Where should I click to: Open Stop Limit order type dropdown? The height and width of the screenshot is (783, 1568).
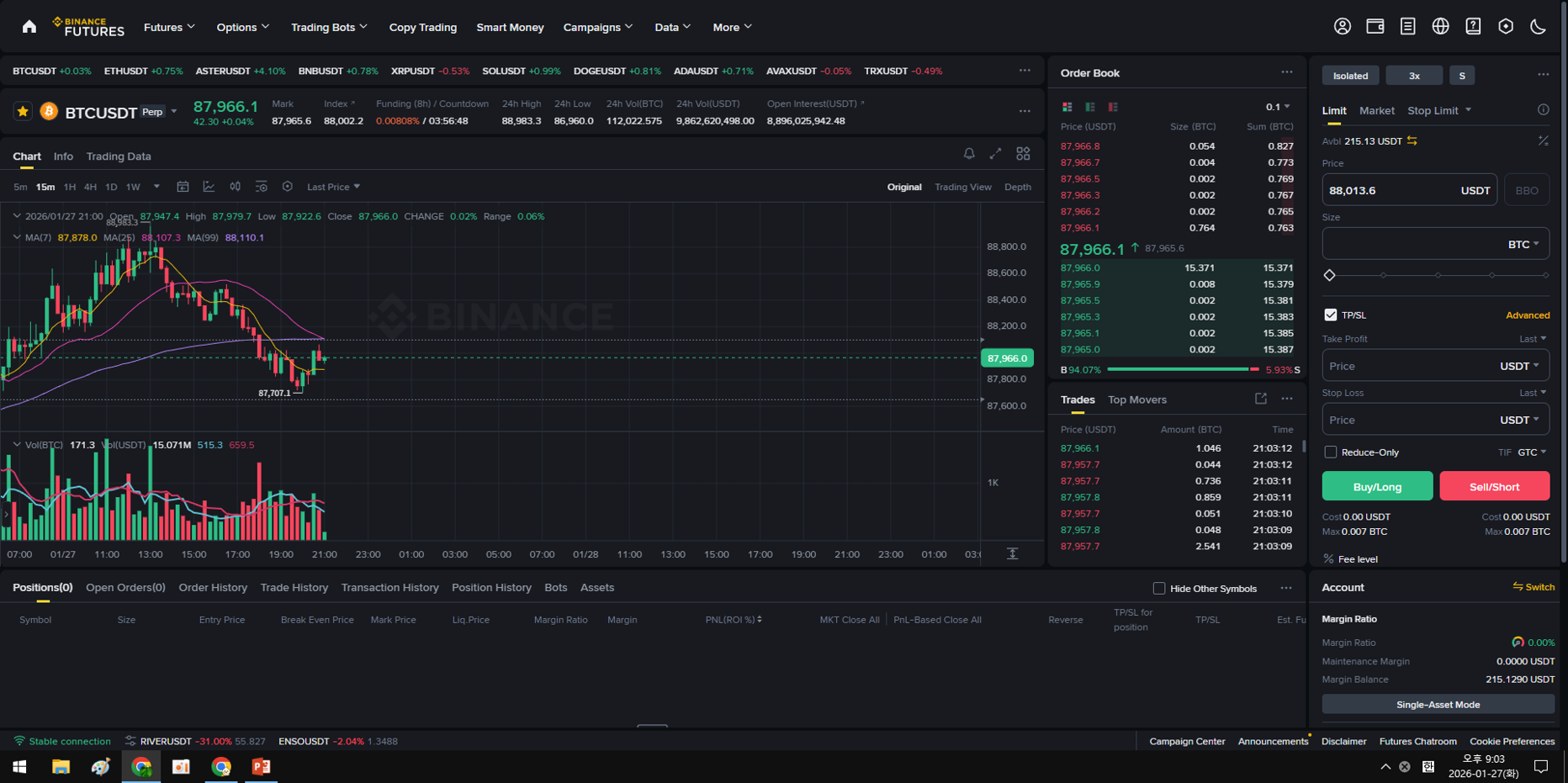pyautogui.click(x=1439, y=110)
